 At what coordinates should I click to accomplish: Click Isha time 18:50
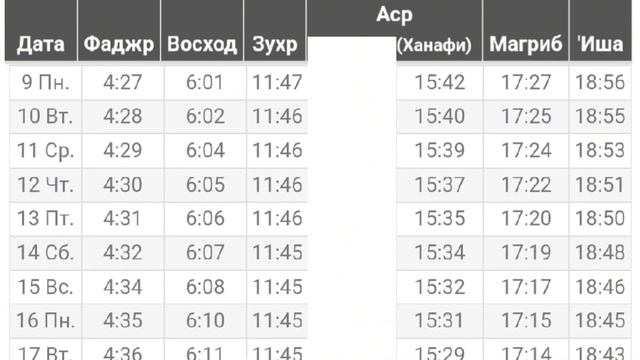pyautogui.click(x=600, y=218)
